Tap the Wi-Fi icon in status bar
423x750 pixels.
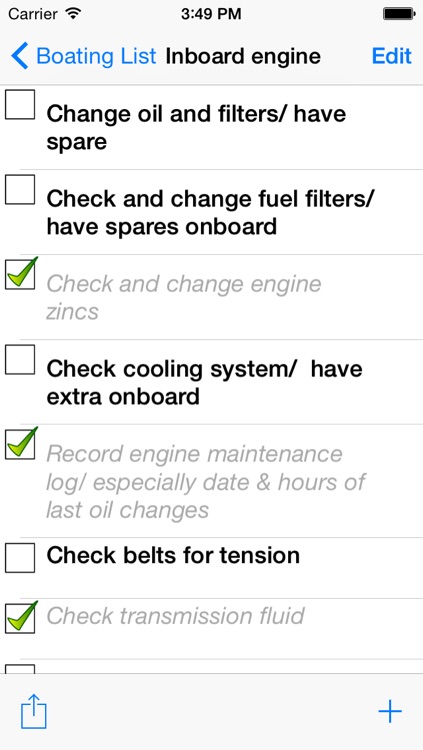73,13
